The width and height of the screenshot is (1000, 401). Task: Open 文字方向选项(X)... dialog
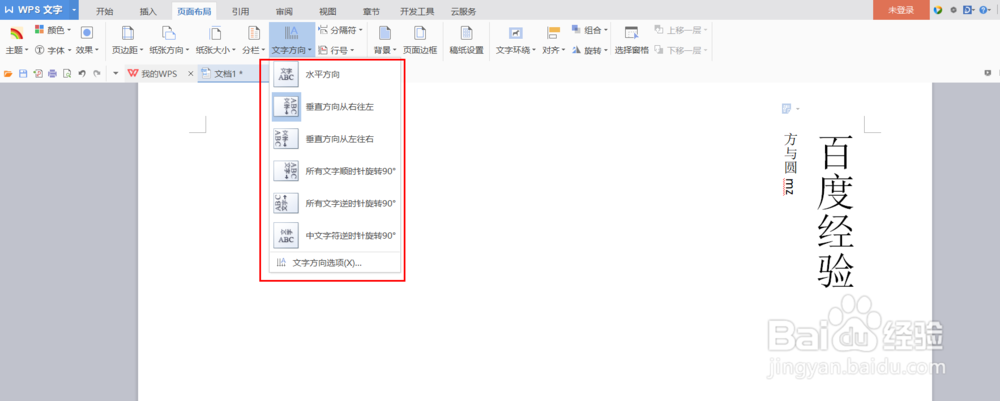coord(335,263)
